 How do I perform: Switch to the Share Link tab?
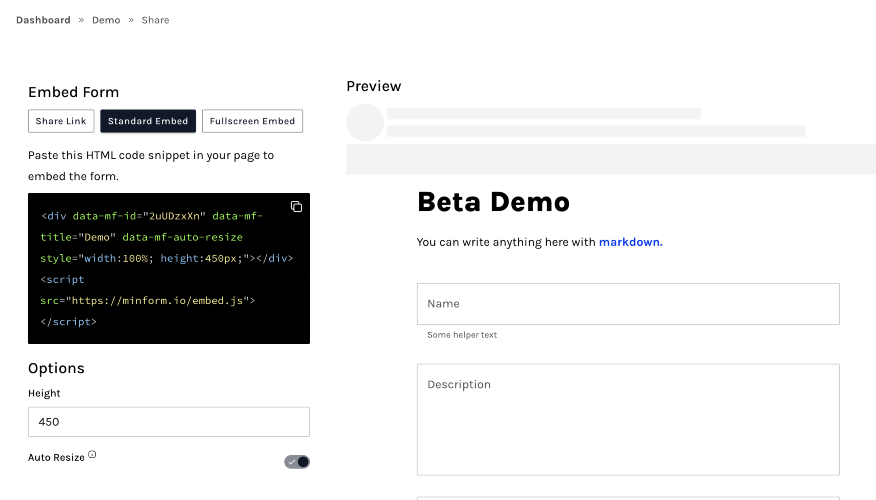61,121
